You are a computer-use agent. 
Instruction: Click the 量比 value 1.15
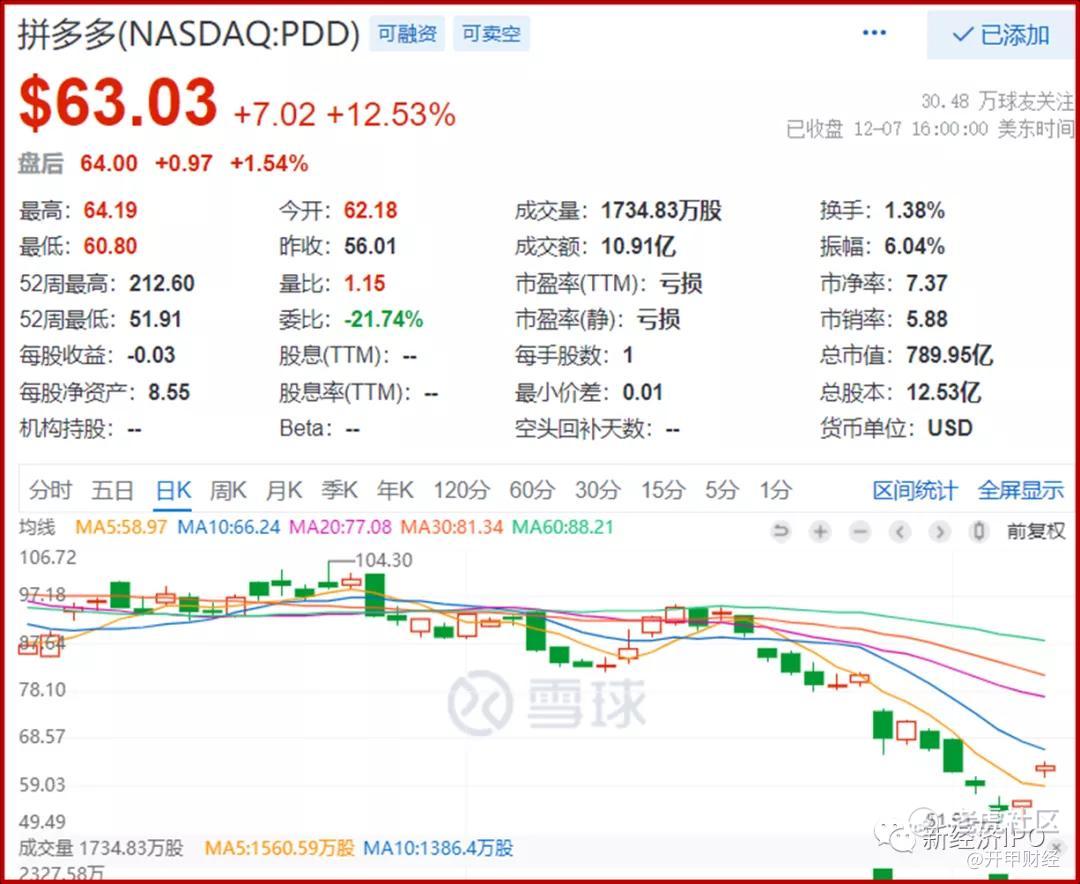364,283
